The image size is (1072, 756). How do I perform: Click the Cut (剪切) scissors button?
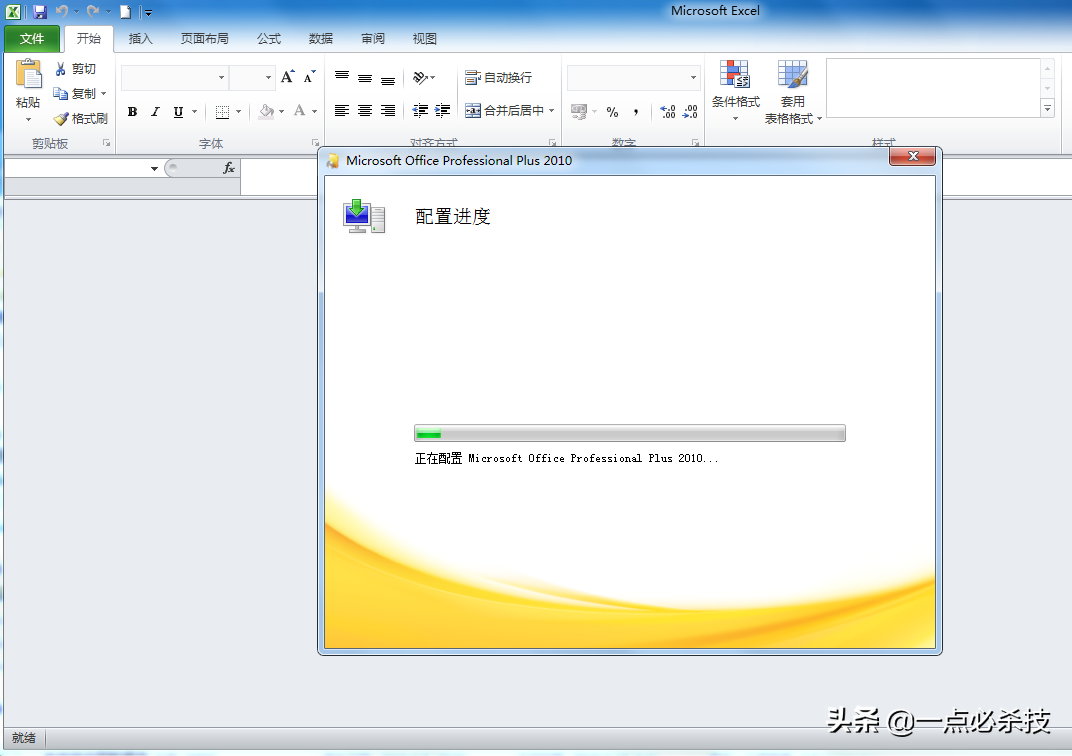pyautogui.click(x=75, y=69)
